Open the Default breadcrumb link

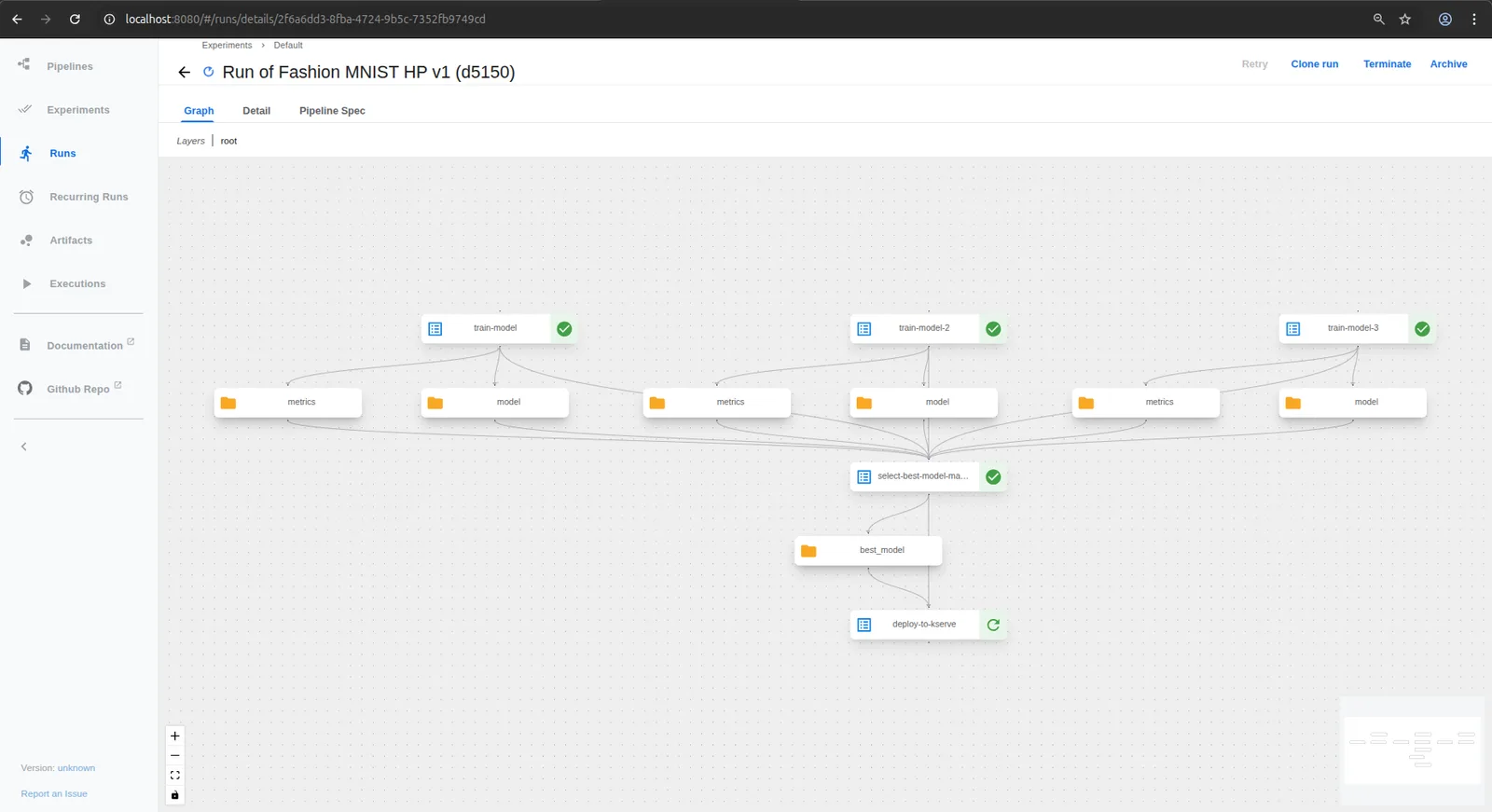pos(288,45)
